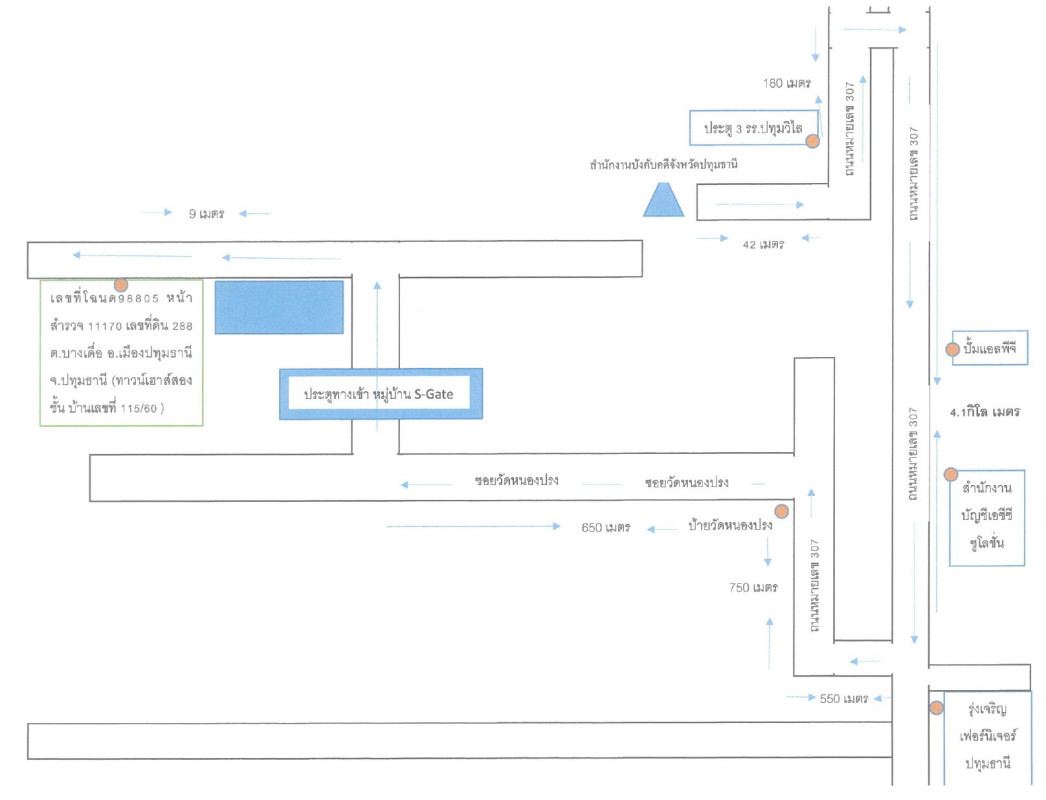Select the 750 เมตร distance label
Viewport: 1046px width, 800px height.
click(x=754, y=588)
